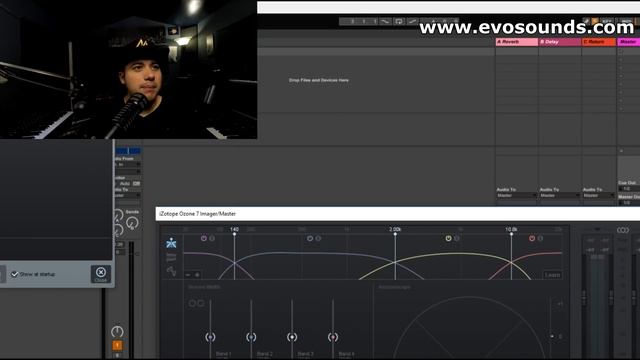
Task: Set Monitor to Auto
Action: [125, 184]
